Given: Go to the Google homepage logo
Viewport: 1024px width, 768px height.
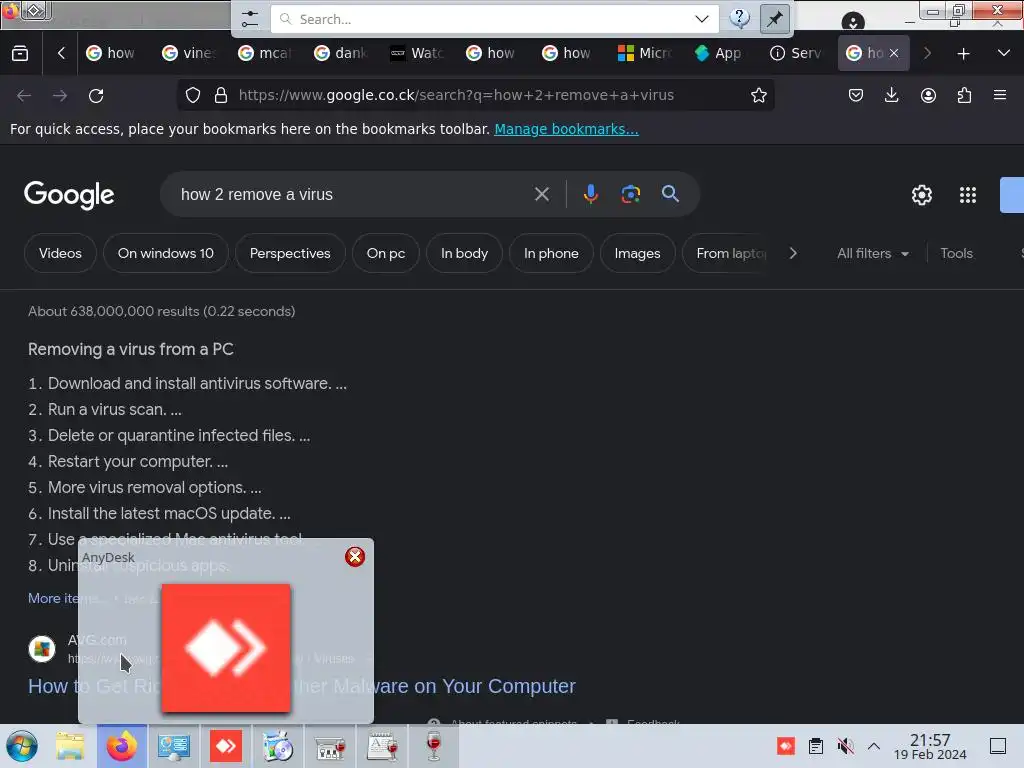Looking at the screenshot, I should coord(69,195).
